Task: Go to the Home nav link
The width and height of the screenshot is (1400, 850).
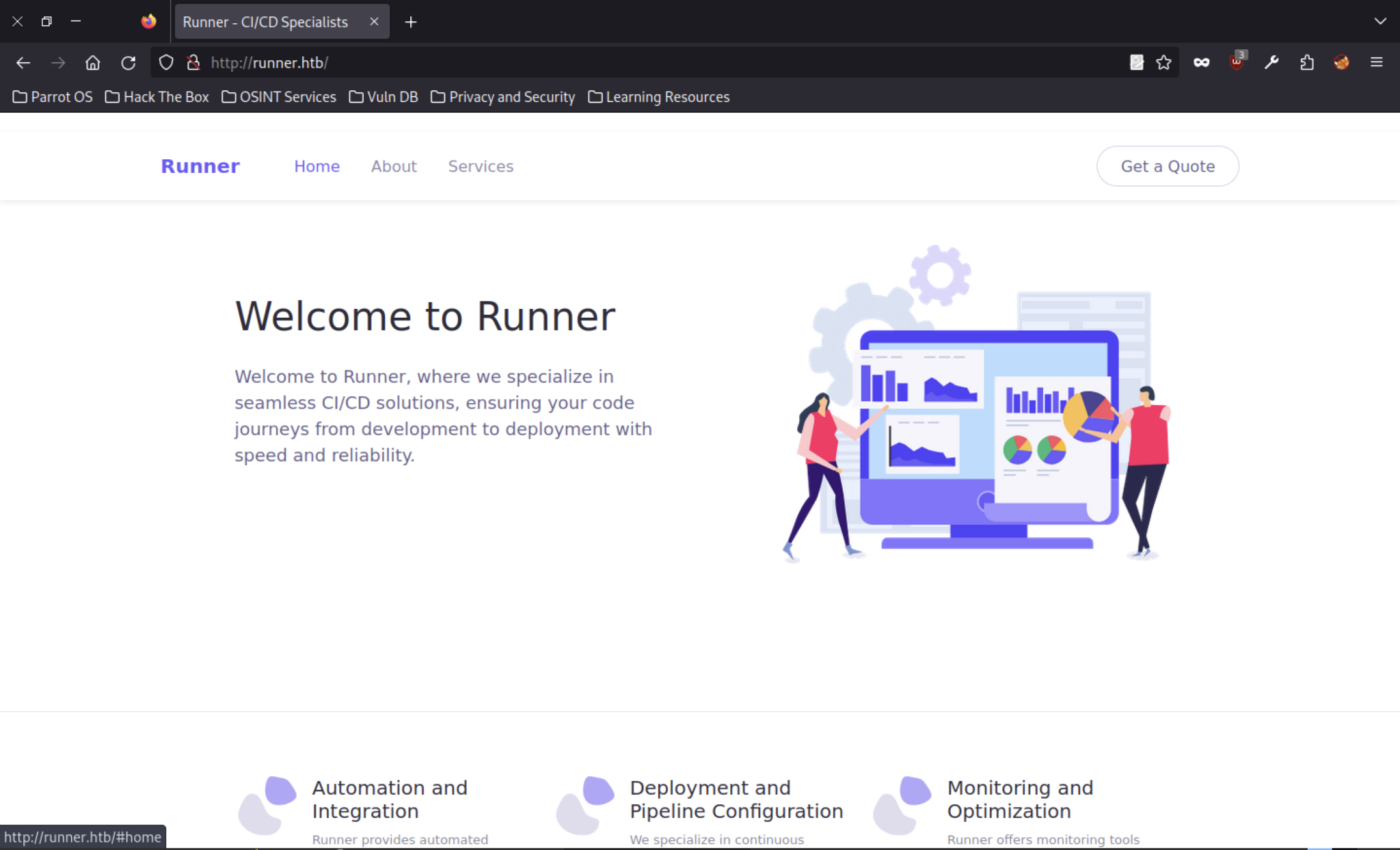Action: click(x=317, y=166)
